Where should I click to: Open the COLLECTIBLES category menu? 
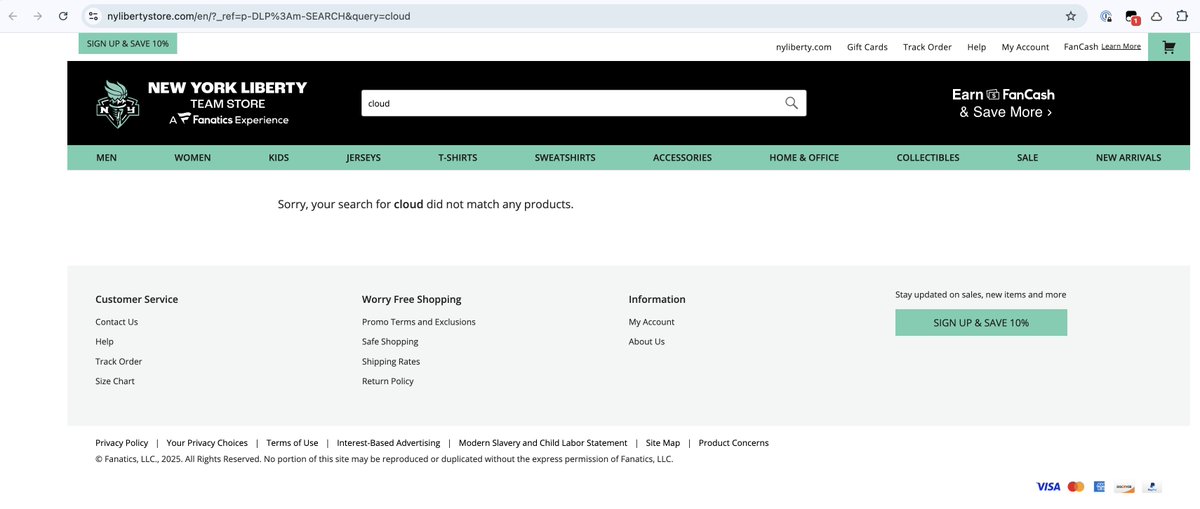click(928, 158)
